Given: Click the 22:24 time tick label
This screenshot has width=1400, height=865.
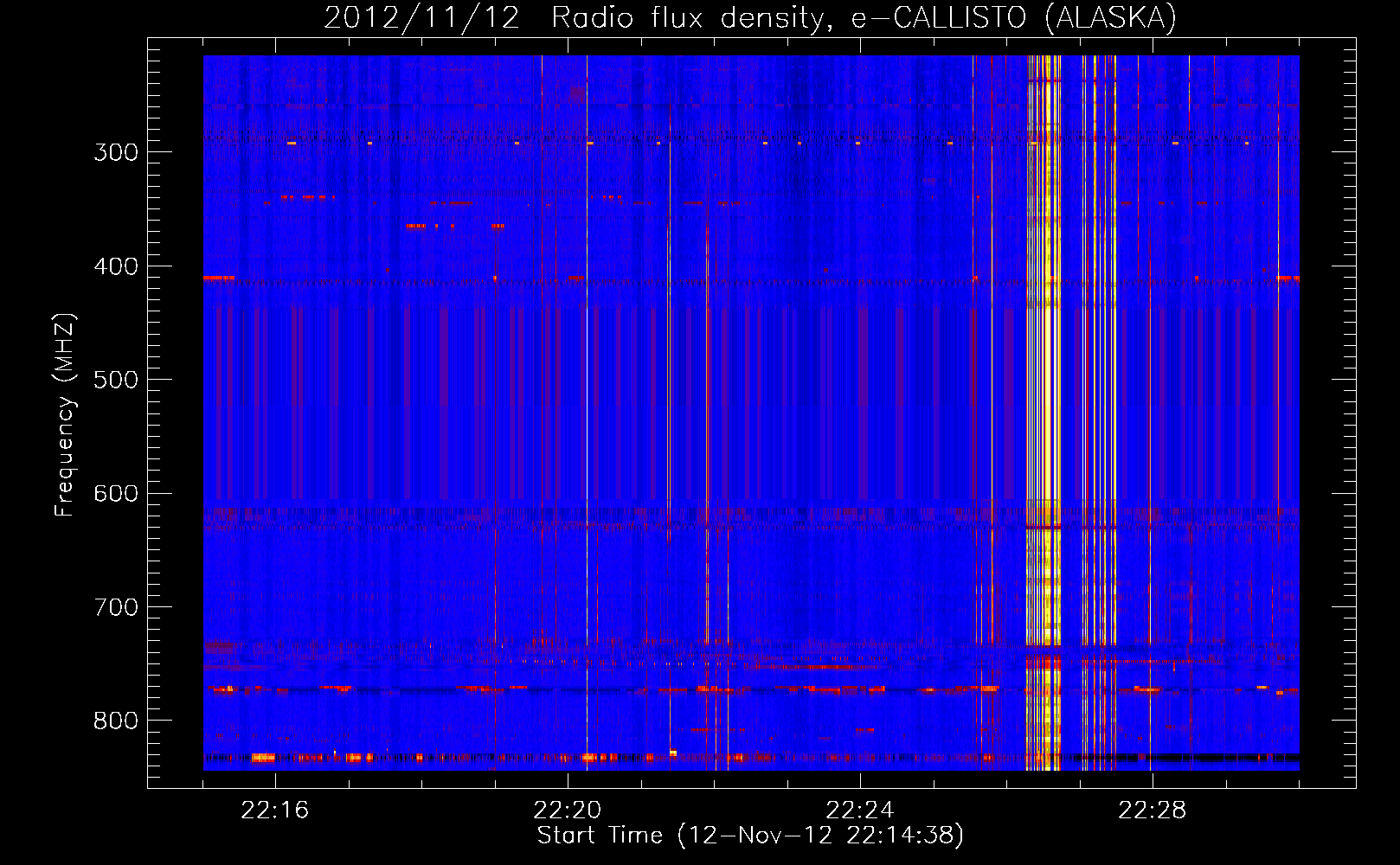Looking at the screenshot, I should pos(860,811).
